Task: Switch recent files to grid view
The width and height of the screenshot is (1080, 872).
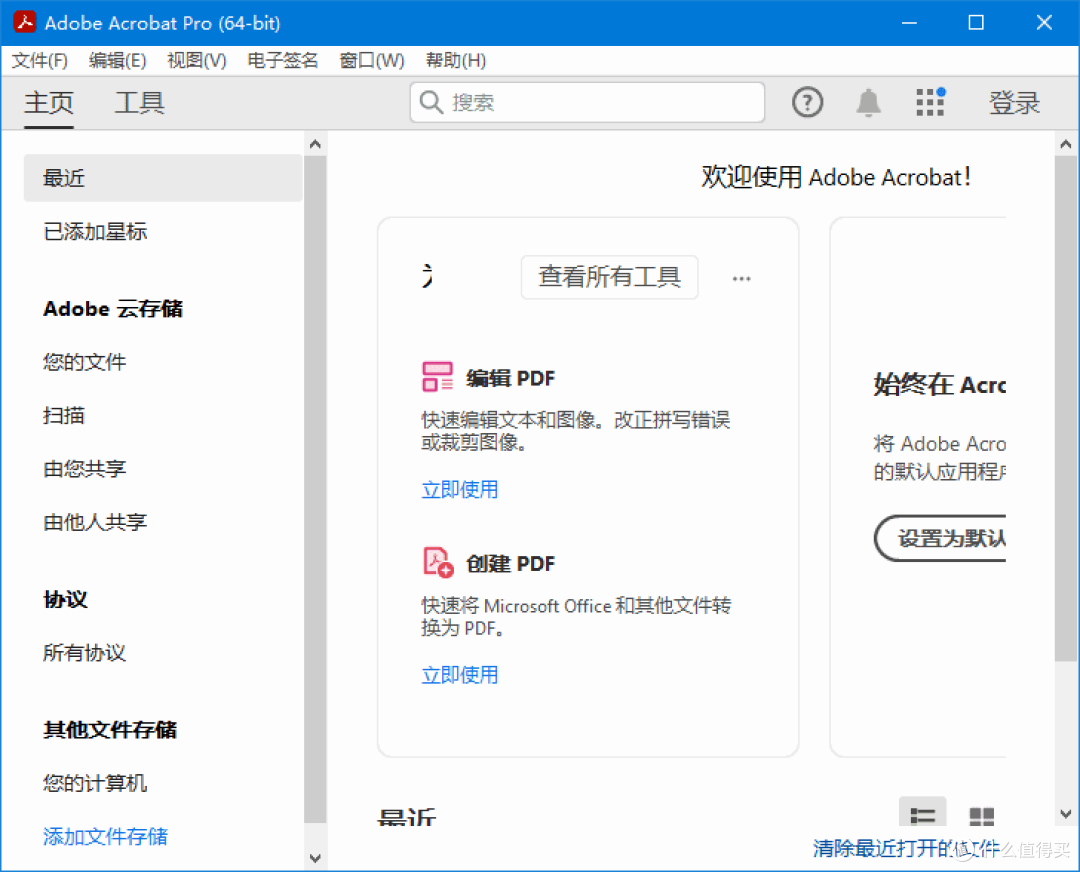Action: point(981,817)
